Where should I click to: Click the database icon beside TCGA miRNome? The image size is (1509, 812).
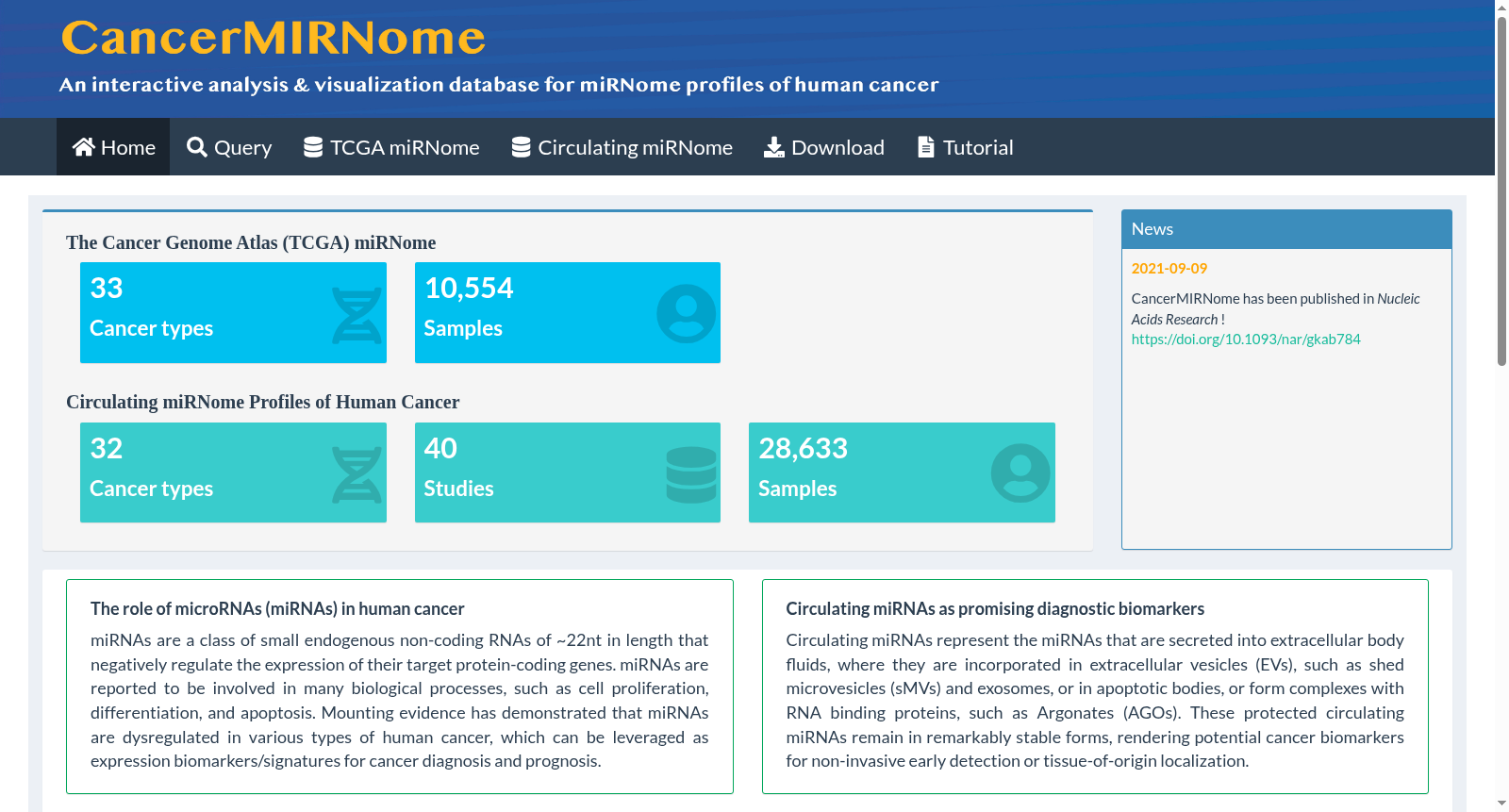click(x=313, y=147)
